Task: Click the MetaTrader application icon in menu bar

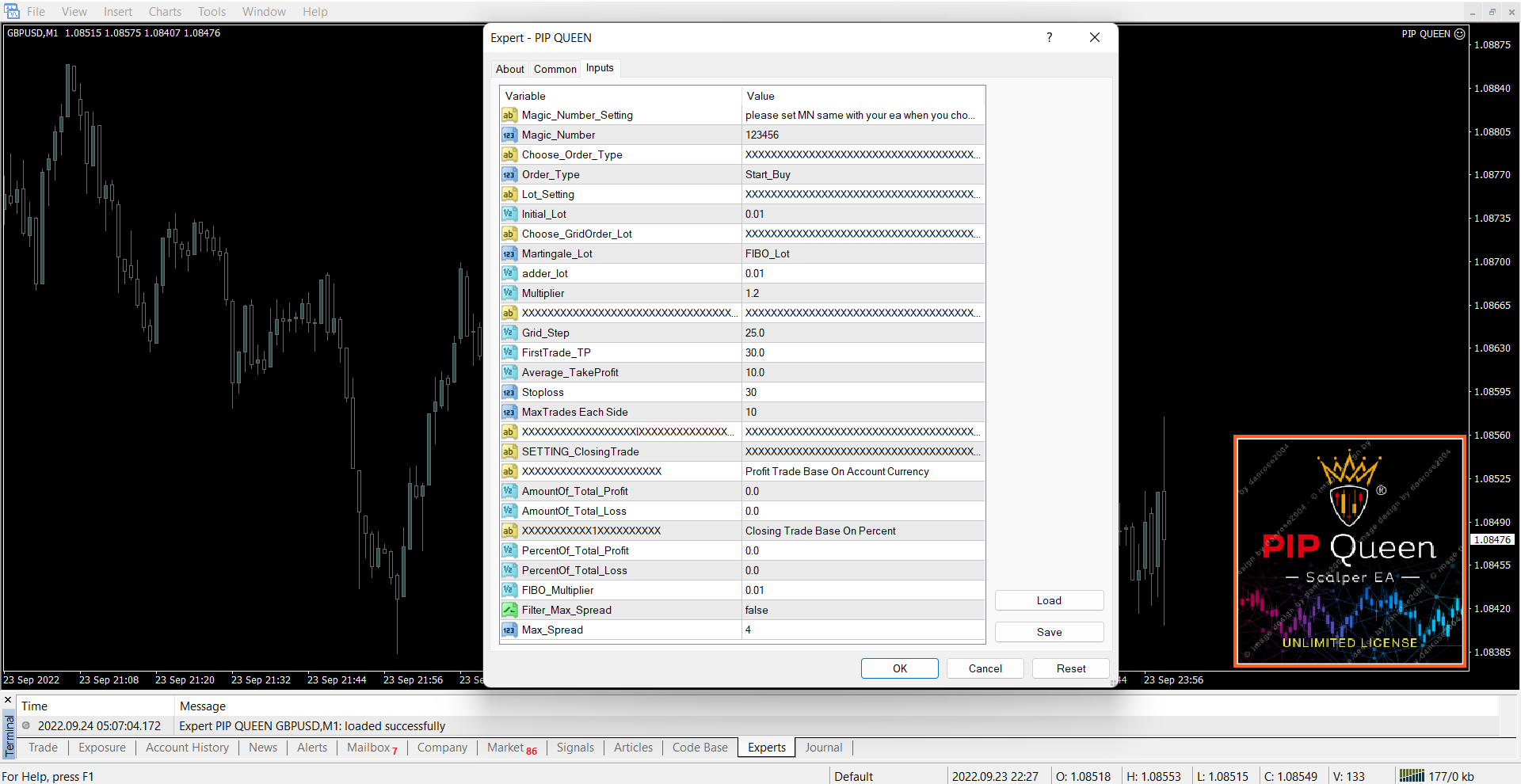Action: pos(12,11)
